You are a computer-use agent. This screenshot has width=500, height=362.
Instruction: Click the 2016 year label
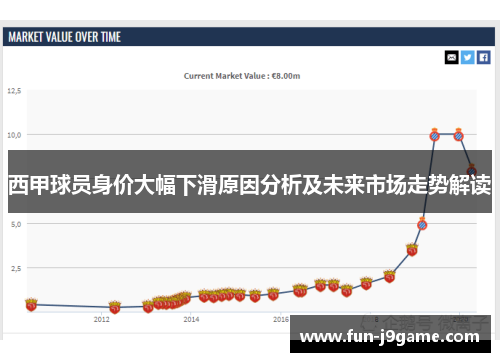pos(281,319)
